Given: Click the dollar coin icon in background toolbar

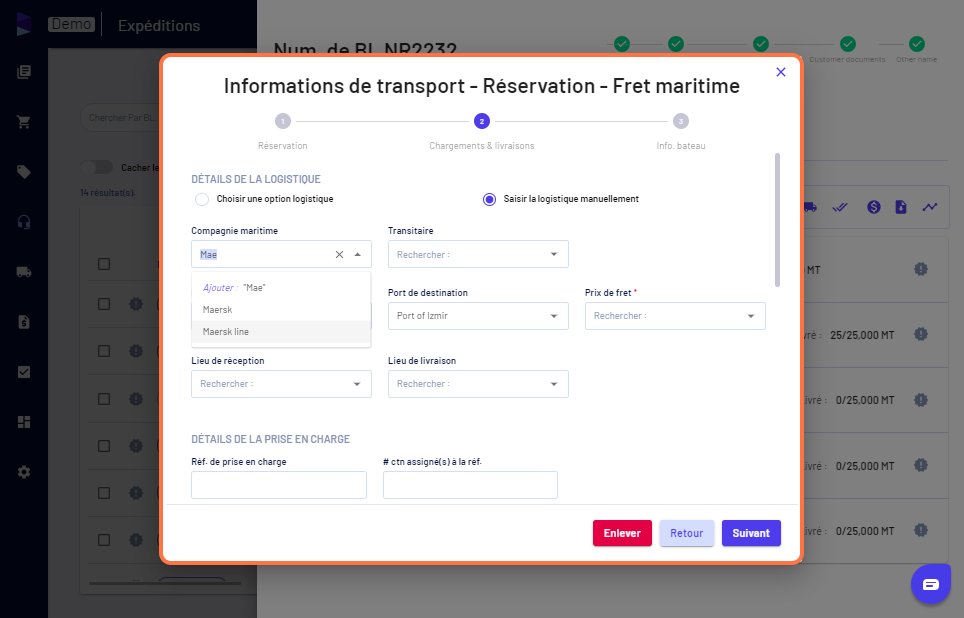Looking at the screenshot, I should click(x=874, y=207).
